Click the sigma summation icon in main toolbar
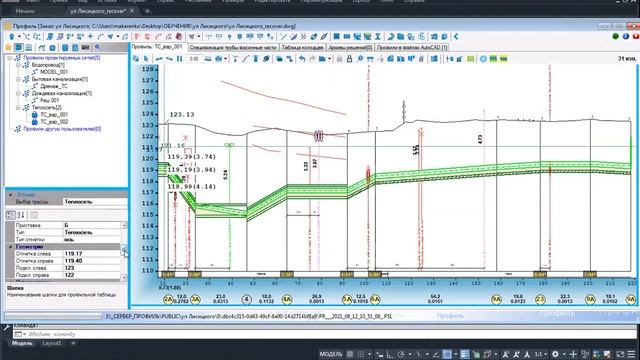 (378, 37)
